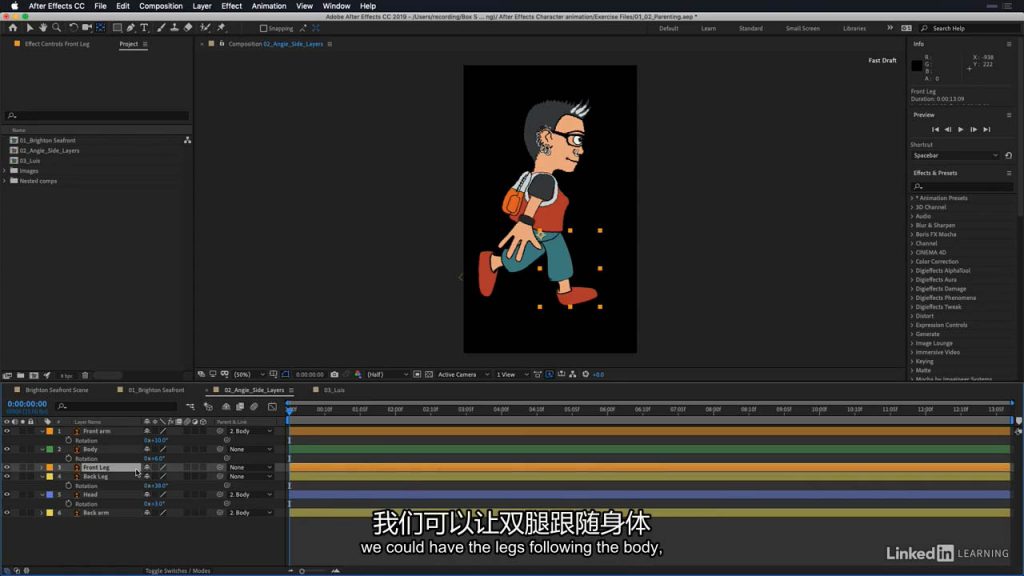1024x576 pixels.
Task: Expand the Images folder in Project panel
Action: pos(5,170)
